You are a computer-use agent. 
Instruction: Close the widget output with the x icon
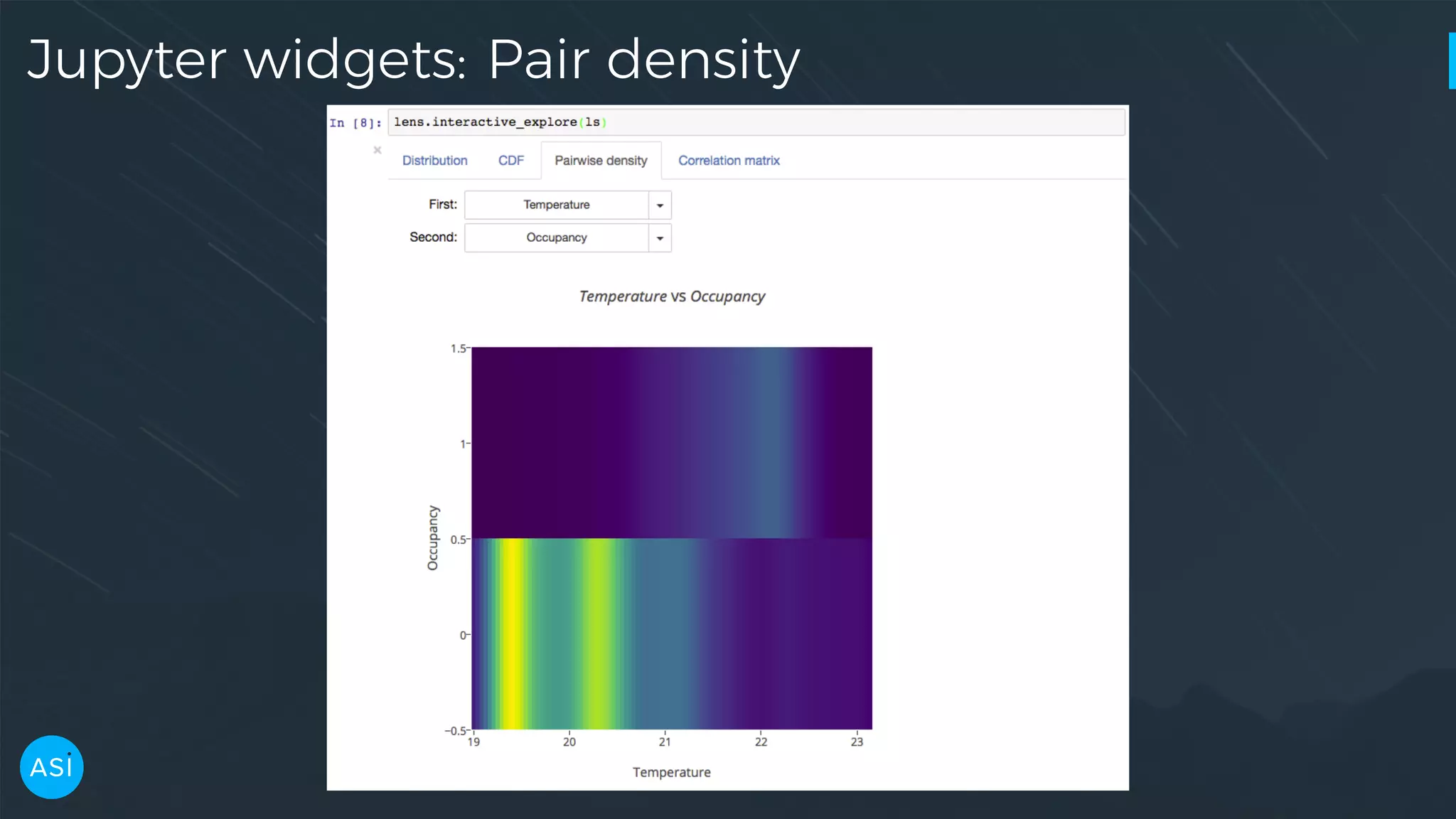(x=378, y=150)
